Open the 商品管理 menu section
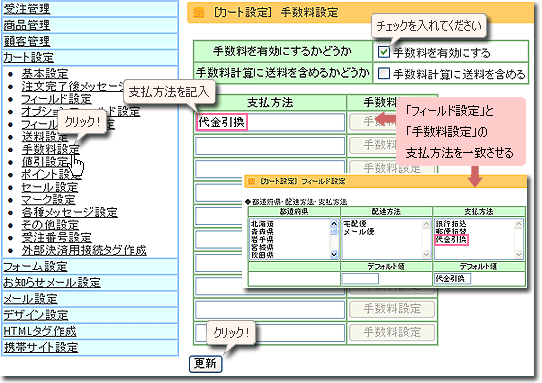 point(27,25)
